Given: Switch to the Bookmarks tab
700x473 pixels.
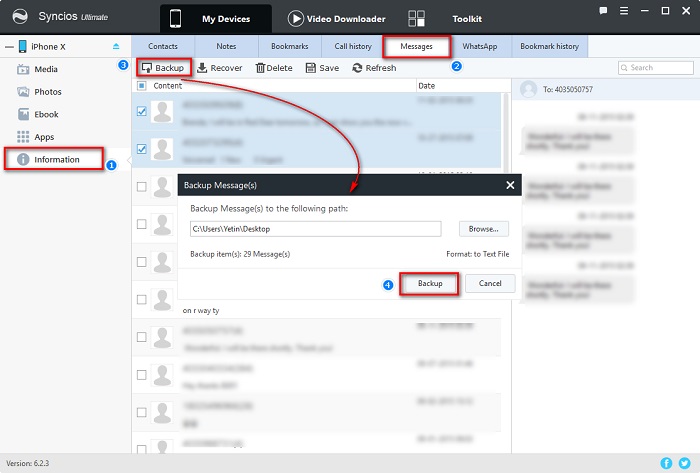Looking at the screenshot, I should (x=290, y=46).
